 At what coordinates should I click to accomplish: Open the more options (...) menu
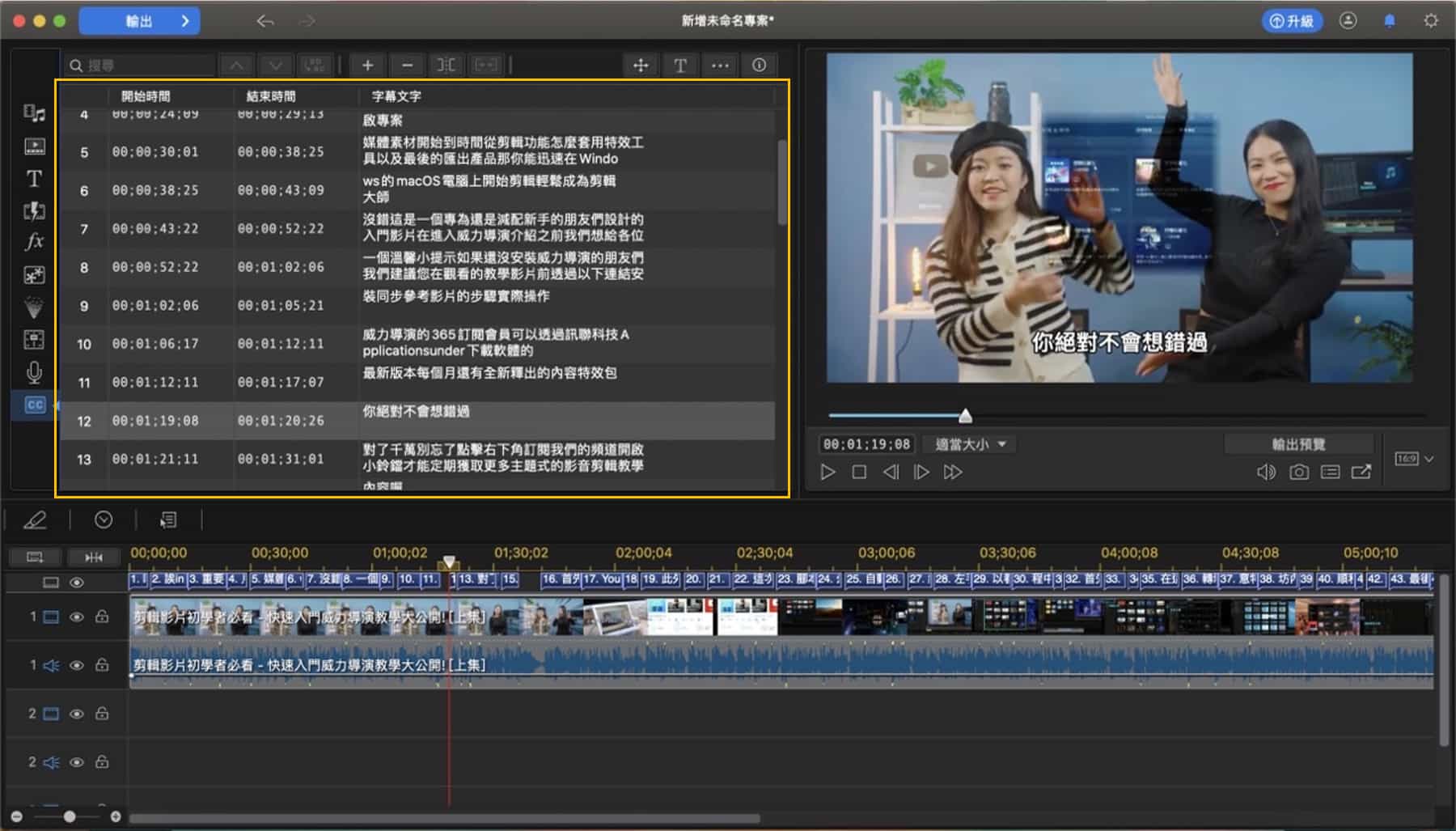coord(720,66)
